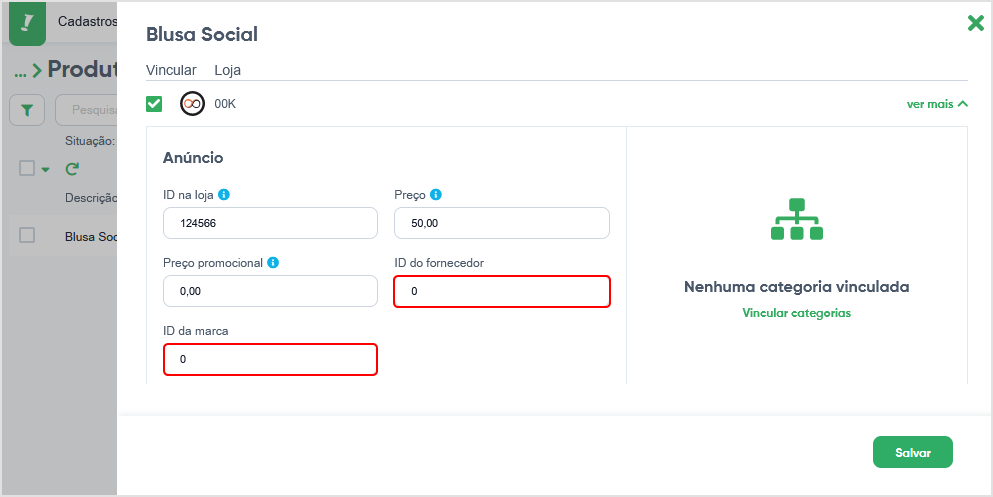
Task: Open the Vincular categorias link
Action: 797,313
